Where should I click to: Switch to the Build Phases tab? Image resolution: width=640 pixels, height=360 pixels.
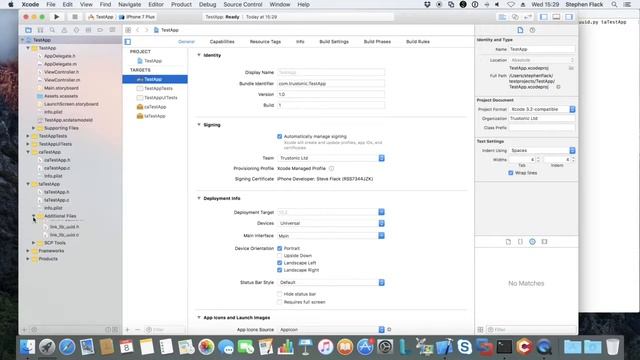coord(377,42)
